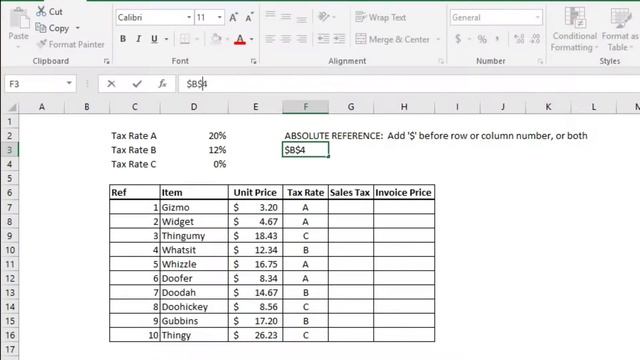
Task: Click the 'Sales Tax' header cell
Action: 351,193
